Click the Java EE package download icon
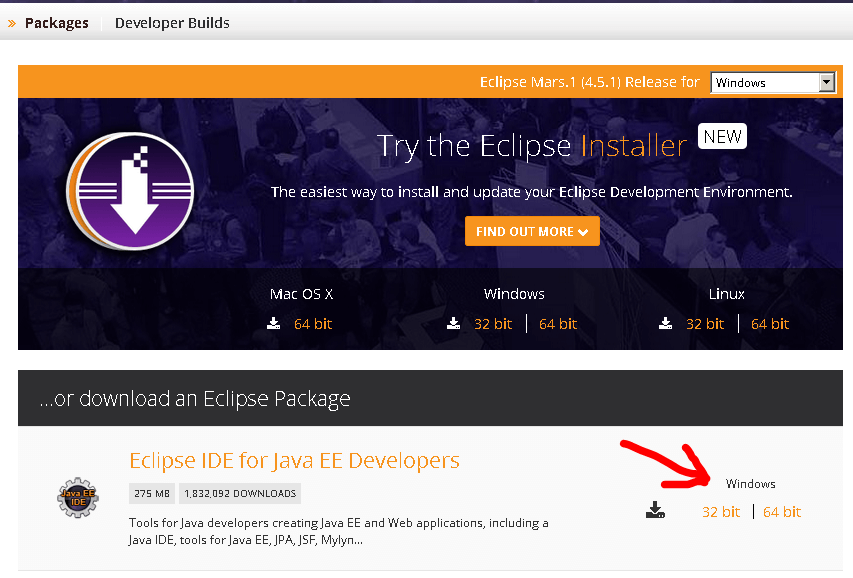 coord(655,511)
